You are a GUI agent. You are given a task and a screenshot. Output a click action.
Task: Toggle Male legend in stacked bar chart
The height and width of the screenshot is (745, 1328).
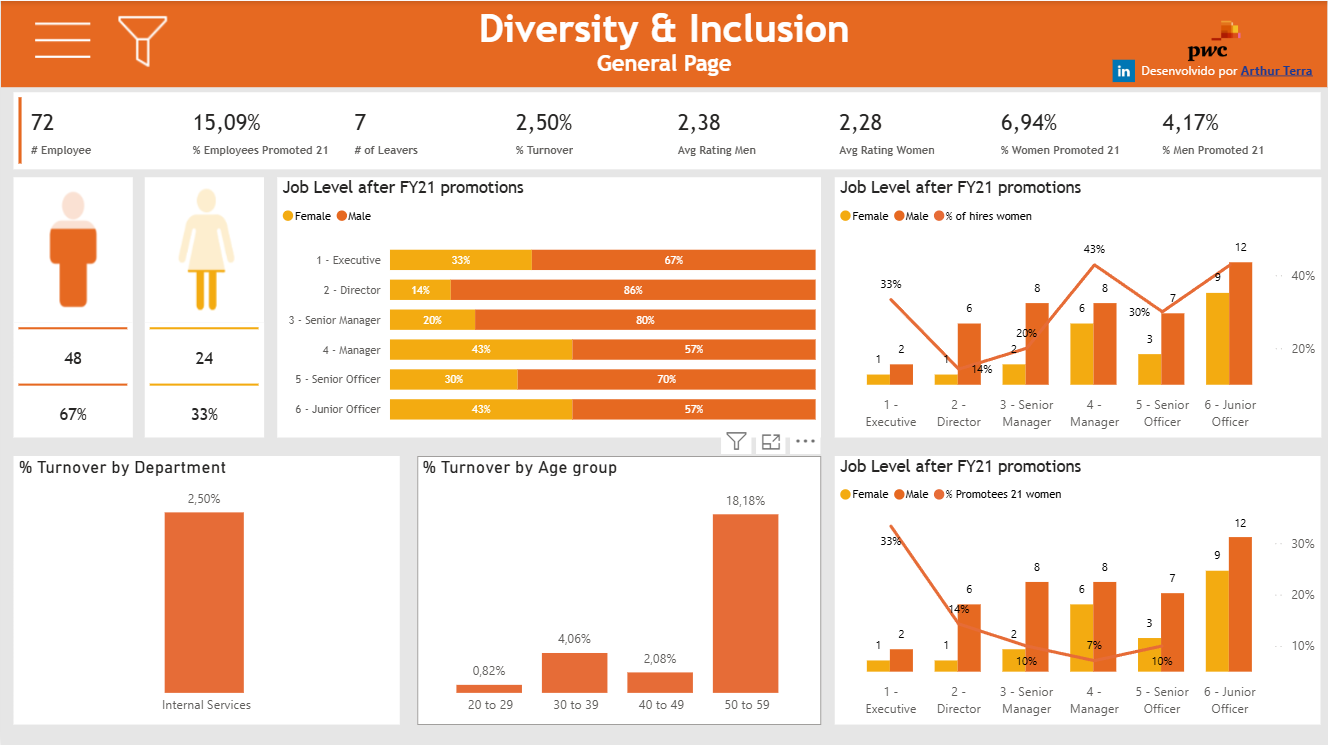click(354, 216)
